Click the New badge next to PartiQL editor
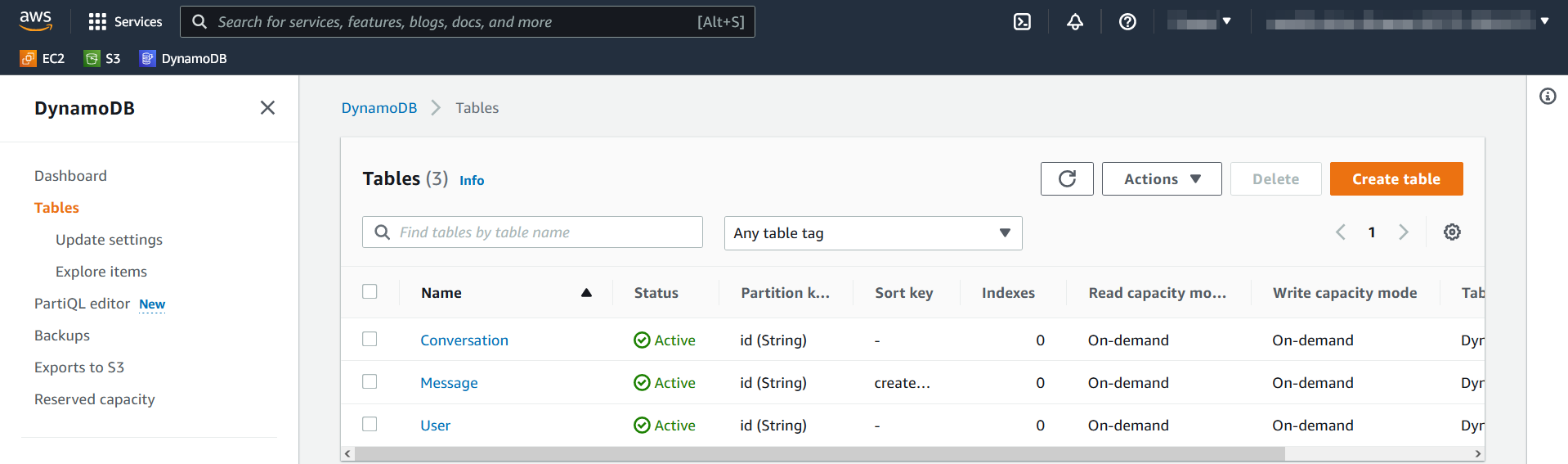 (152, 304)
